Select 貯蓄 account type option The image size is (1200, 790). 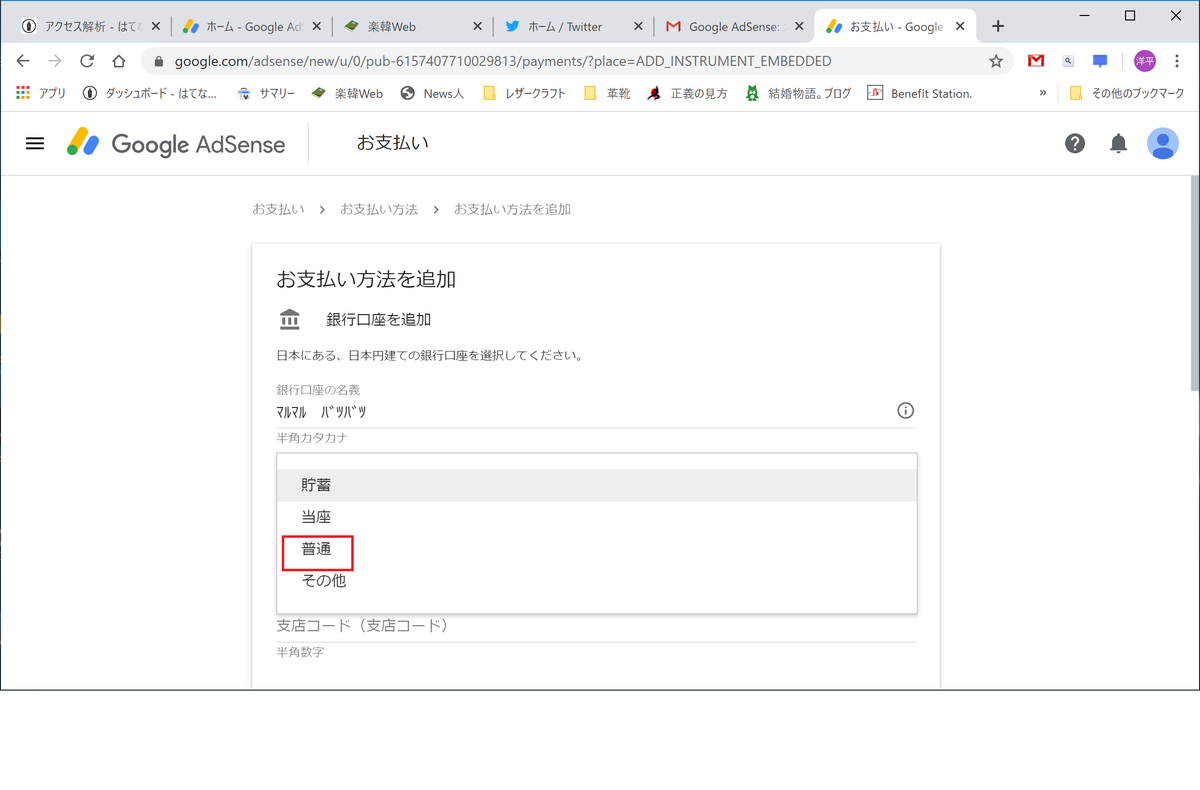[x=597, y=485]
